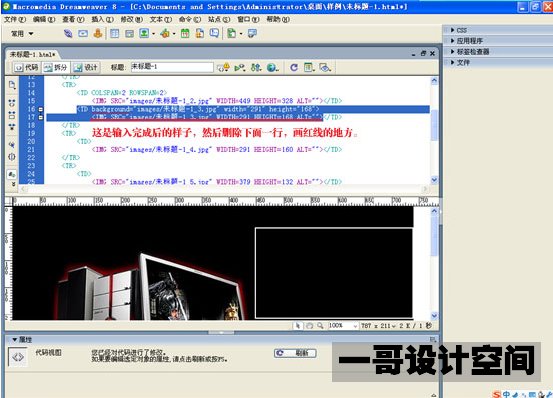The width and height of the screenshot is (553, 398).
Task: Open preview in browser globe icon
Action: pos(272,67)
